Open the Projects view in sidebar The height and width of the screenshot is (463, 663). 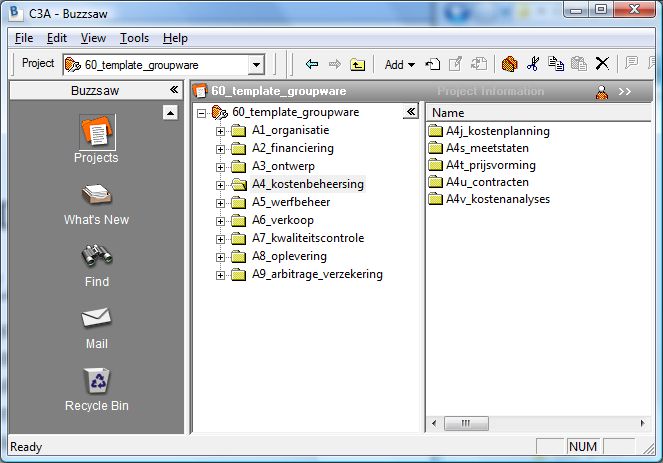click(x=97, y=139)
